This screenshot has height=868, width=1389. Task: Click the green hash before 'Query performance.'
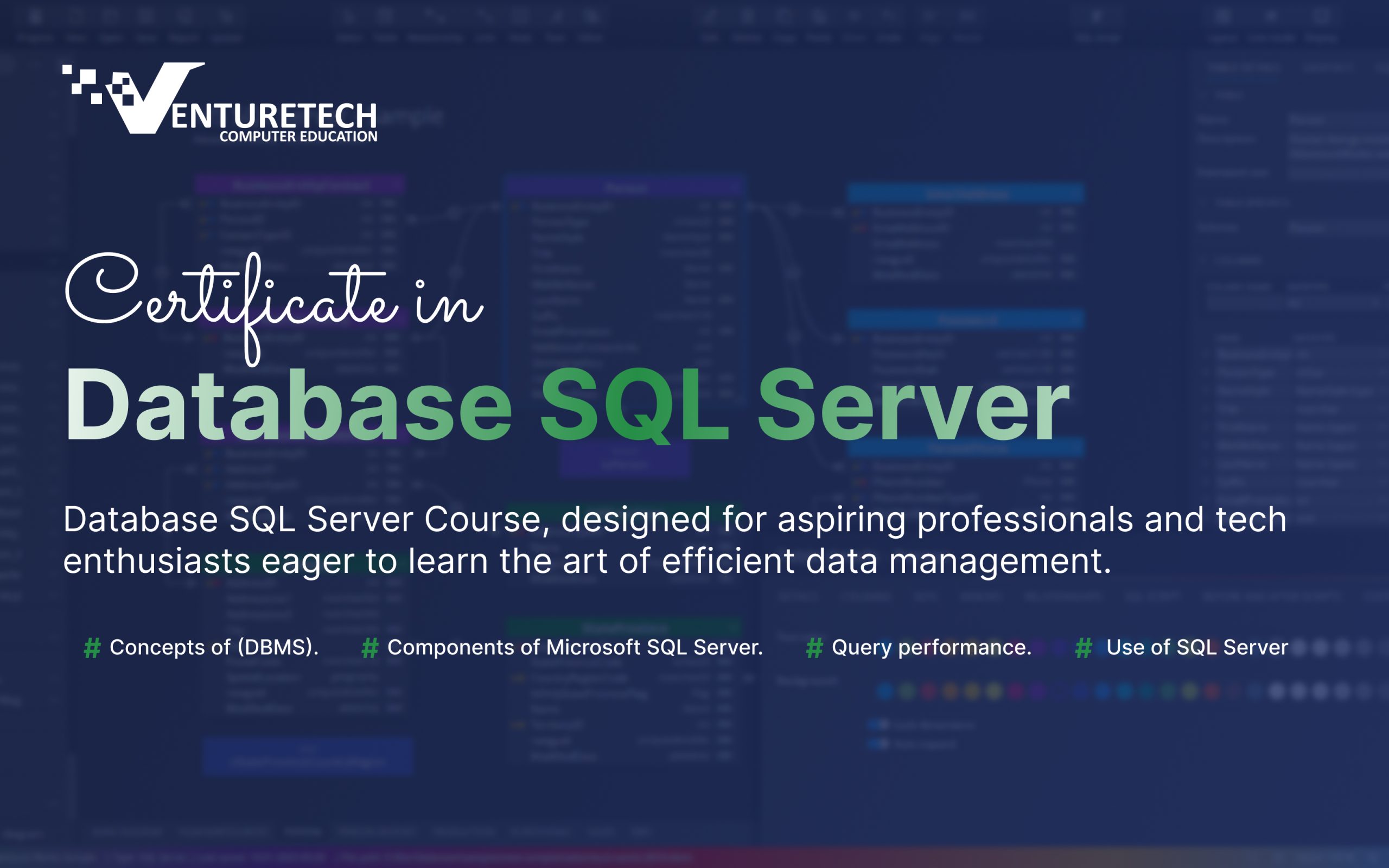pos(814,648)
